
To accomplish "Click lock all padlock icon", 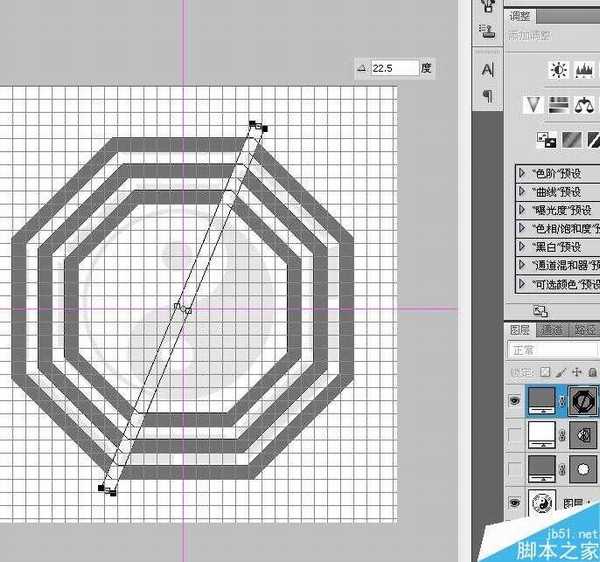I will coord(592,372).
